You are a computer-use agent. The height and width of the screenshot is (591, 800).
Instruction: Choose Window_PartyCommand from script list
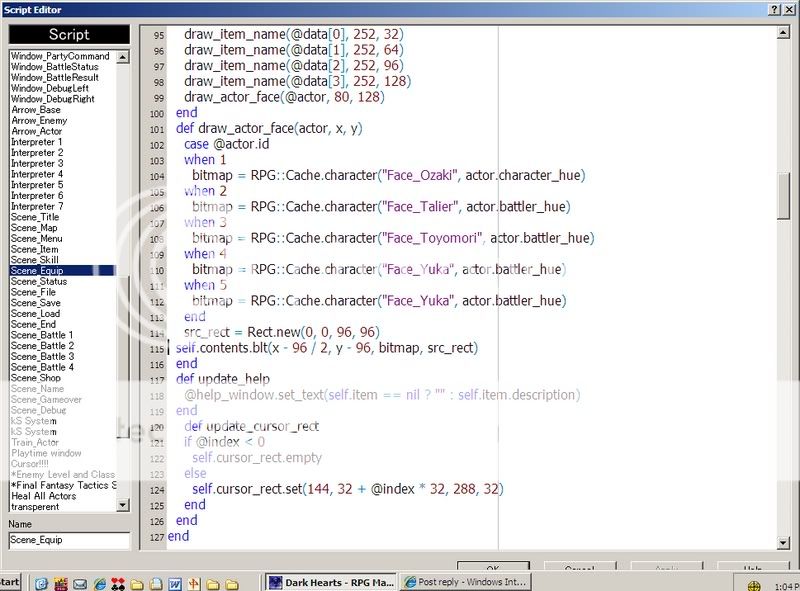60,56
